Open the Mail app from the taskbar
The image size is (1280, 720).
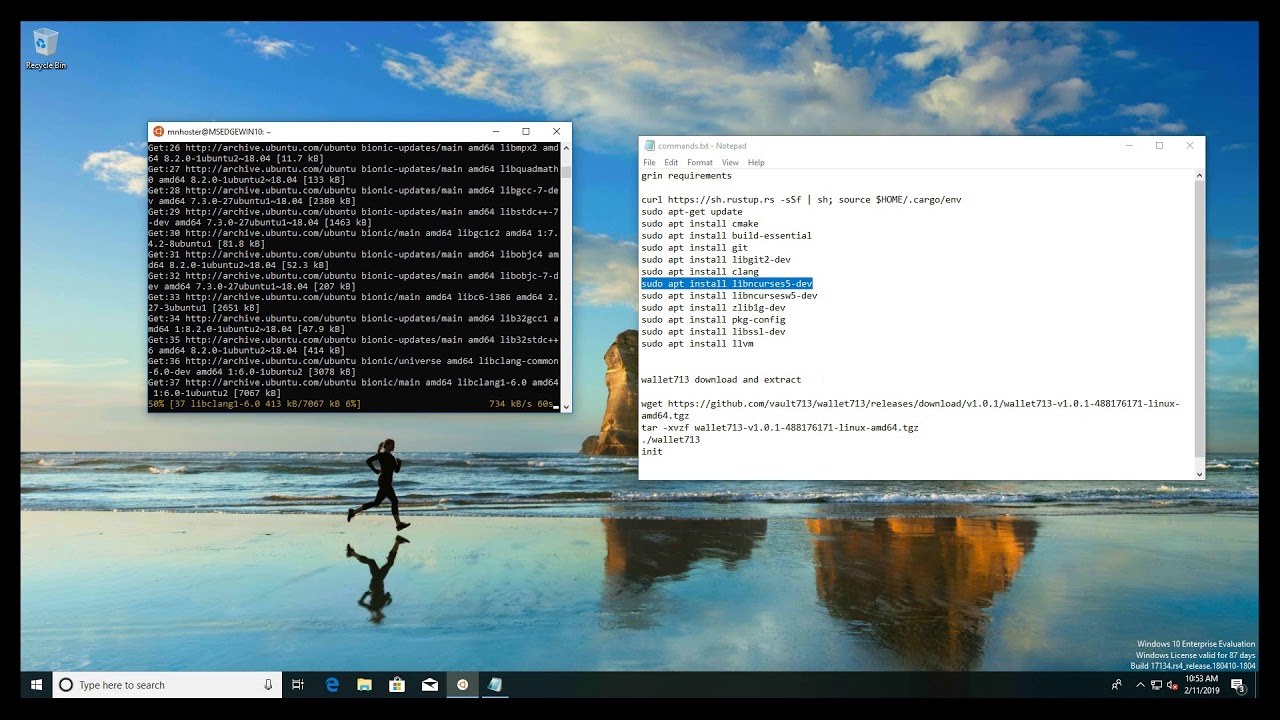429,685
